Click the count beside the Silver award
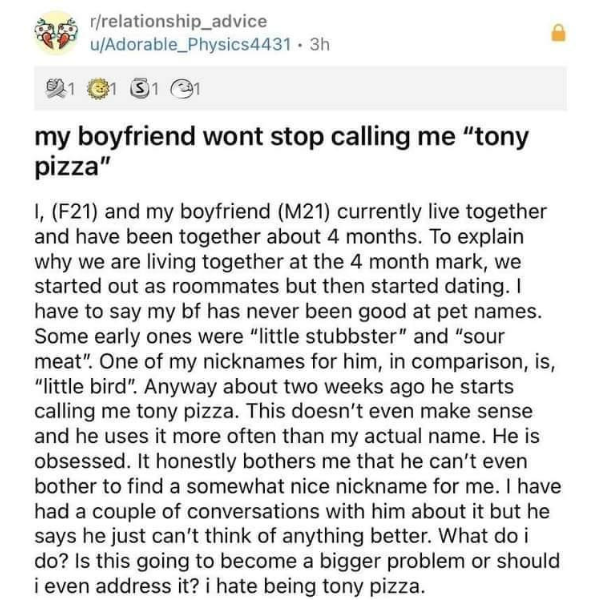 coord(154,90)
